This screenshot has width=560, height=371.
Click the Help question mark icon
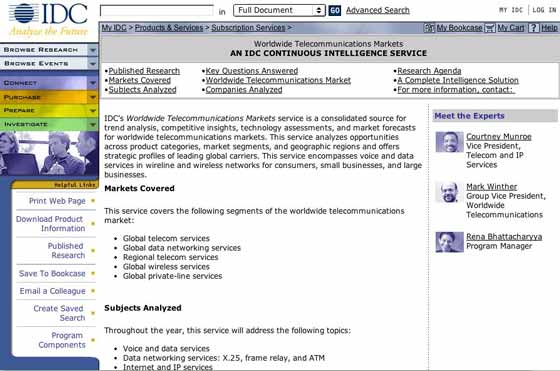coord(533,28)
